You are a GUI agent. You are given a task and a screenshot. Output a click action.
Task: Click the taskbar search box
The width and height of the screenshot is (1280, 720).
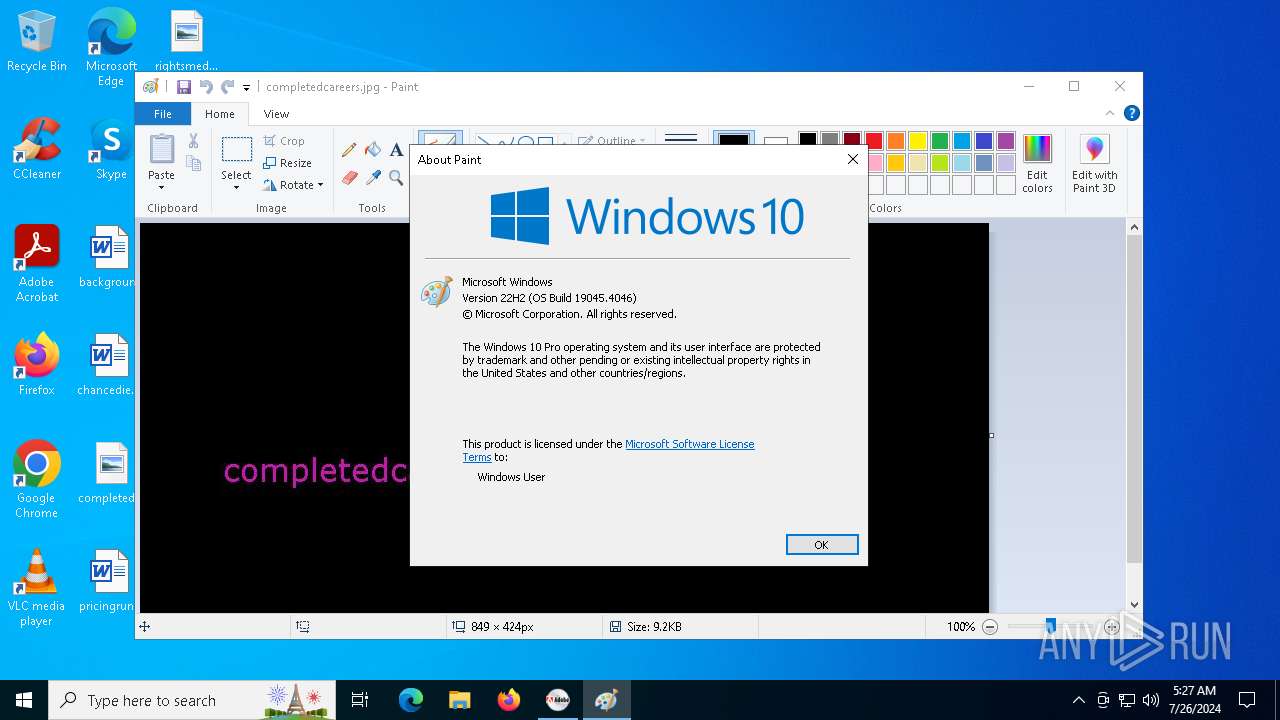click(194, 700)
